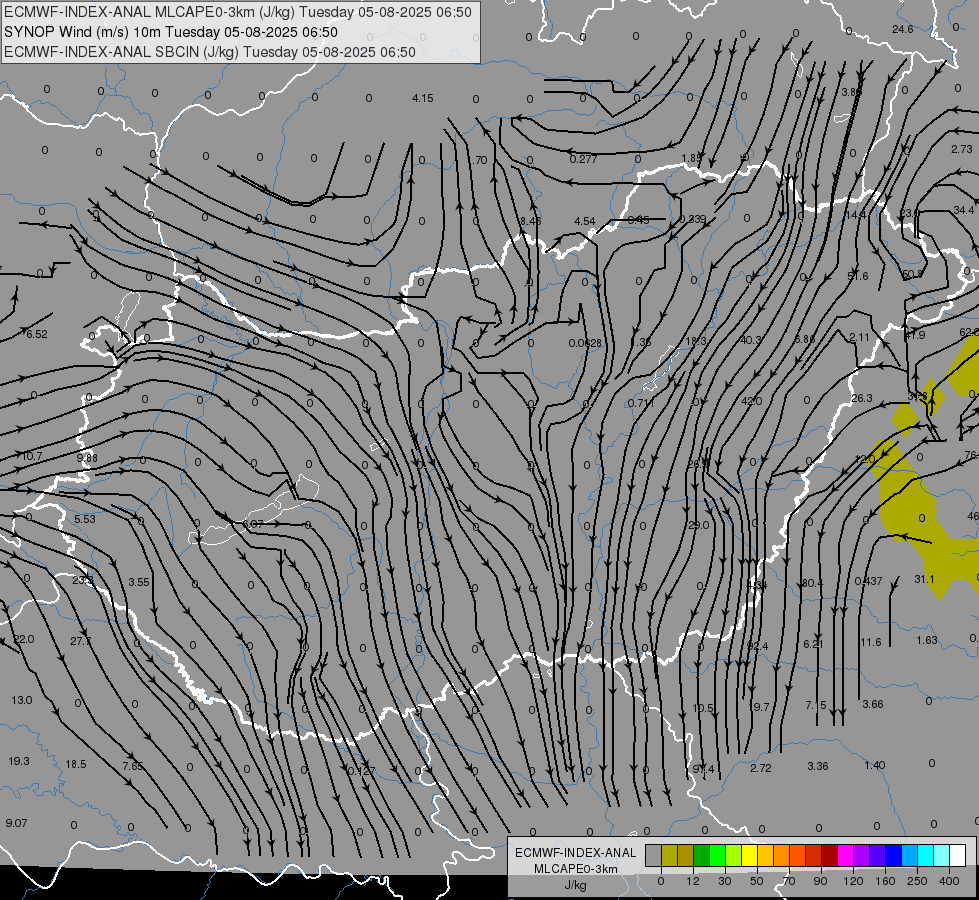This screenshot has width=979, height=900.
Task: Click the grid value 42.0
Action: [x=751, y=401]
